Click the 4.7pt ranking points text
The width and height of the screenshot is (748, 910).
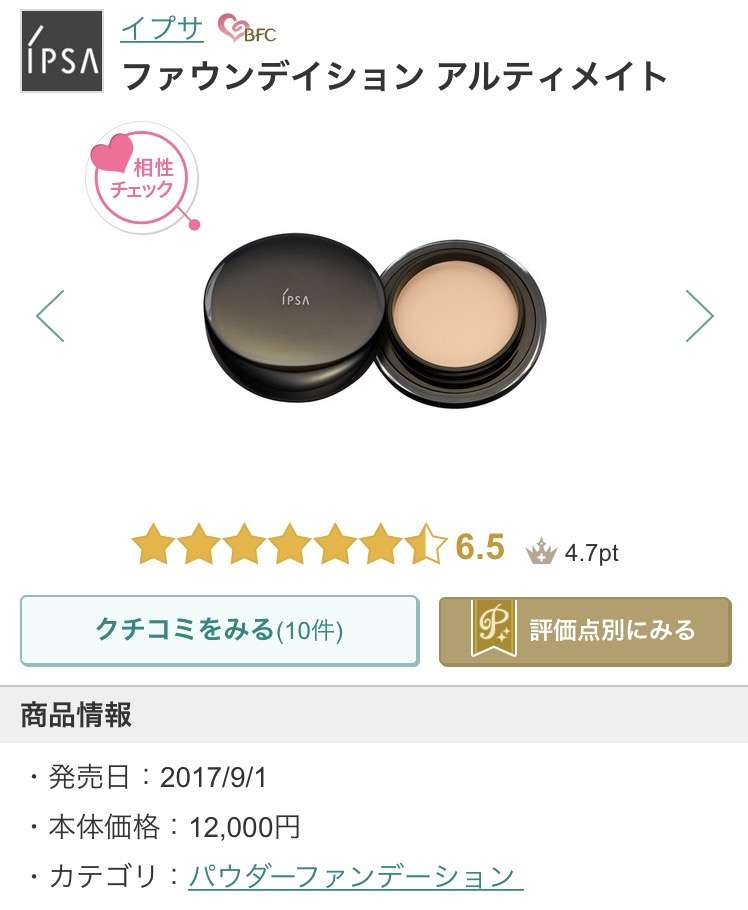591,553
